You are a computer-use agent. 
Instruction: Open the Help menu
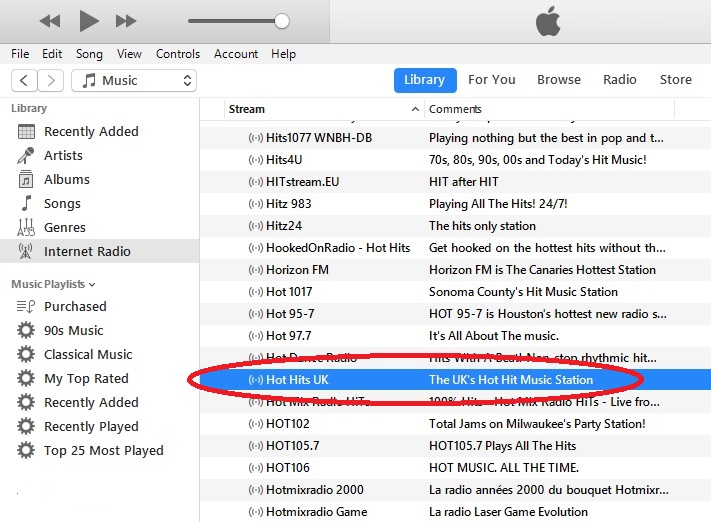click(283, 54)
